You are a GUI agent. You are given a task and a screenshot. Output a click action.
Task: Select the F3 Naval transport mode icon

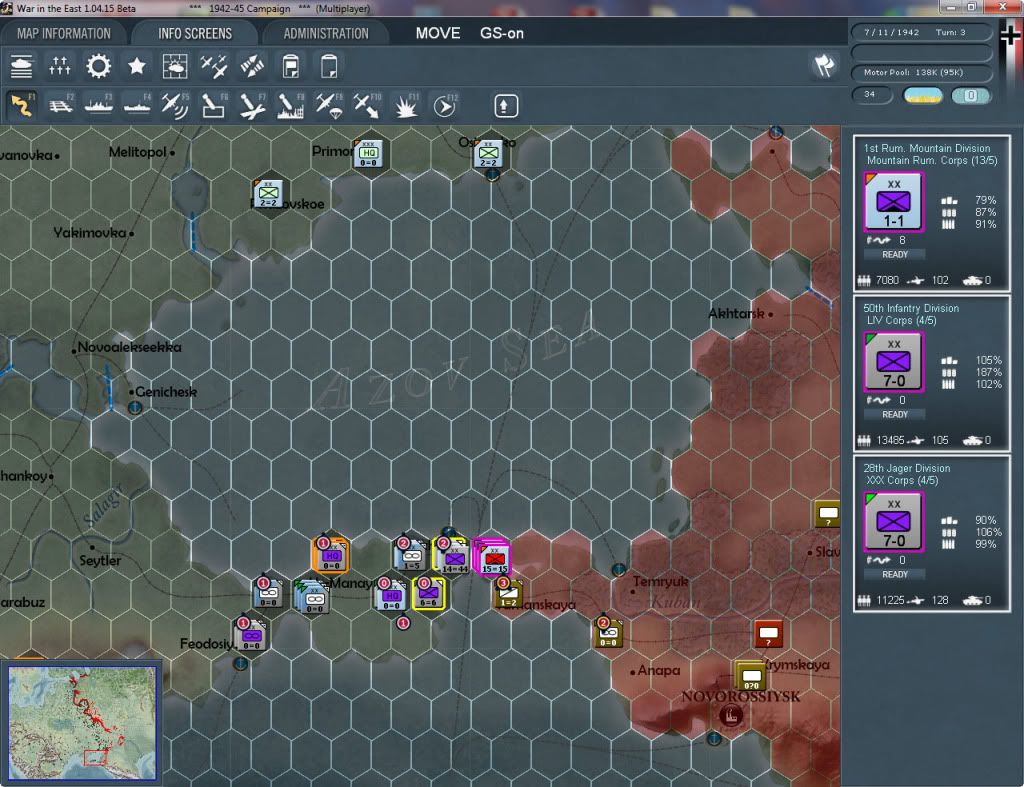pyautogui.click(x=99, y=106)
